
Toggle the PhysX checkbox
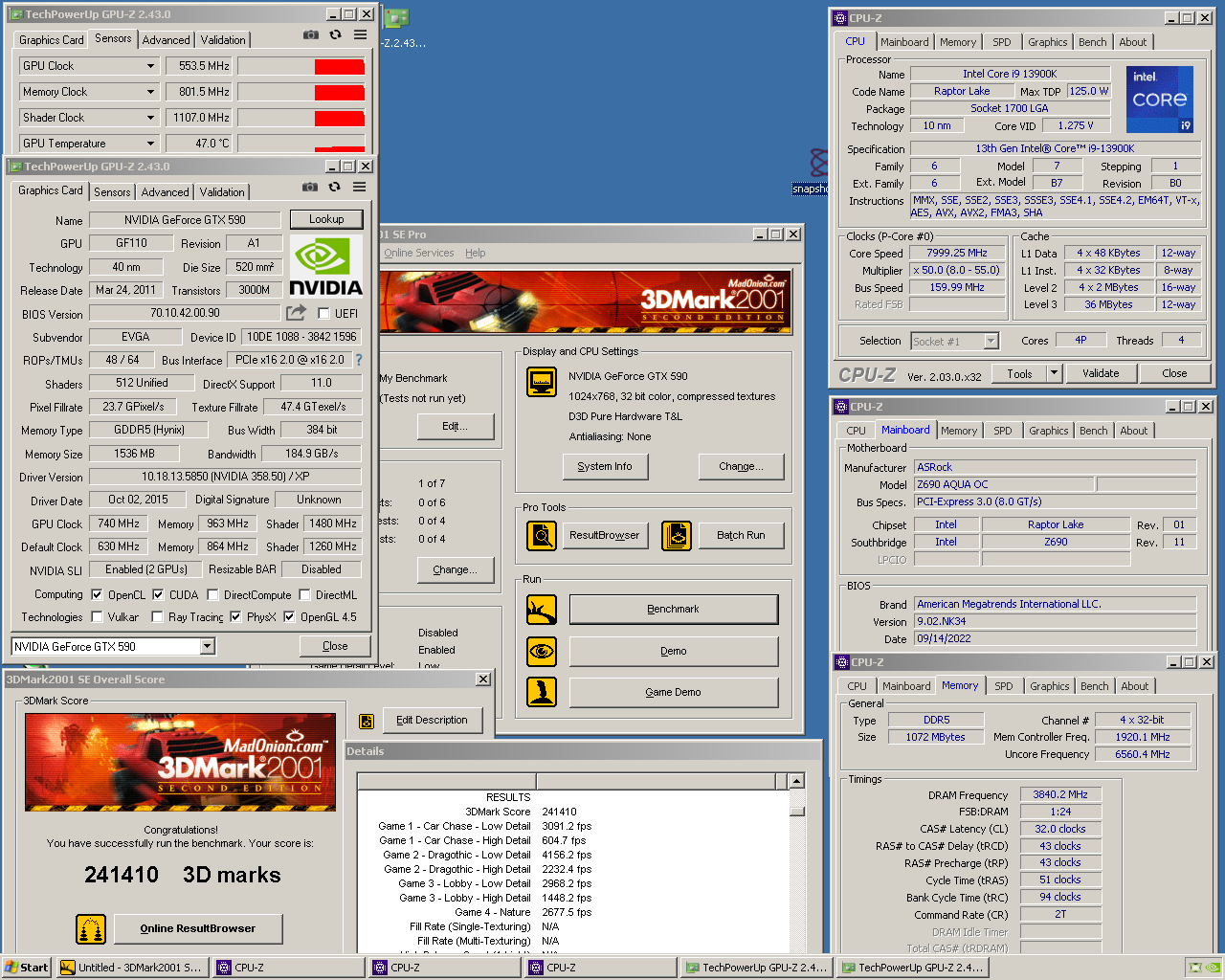tap(235, 617)
